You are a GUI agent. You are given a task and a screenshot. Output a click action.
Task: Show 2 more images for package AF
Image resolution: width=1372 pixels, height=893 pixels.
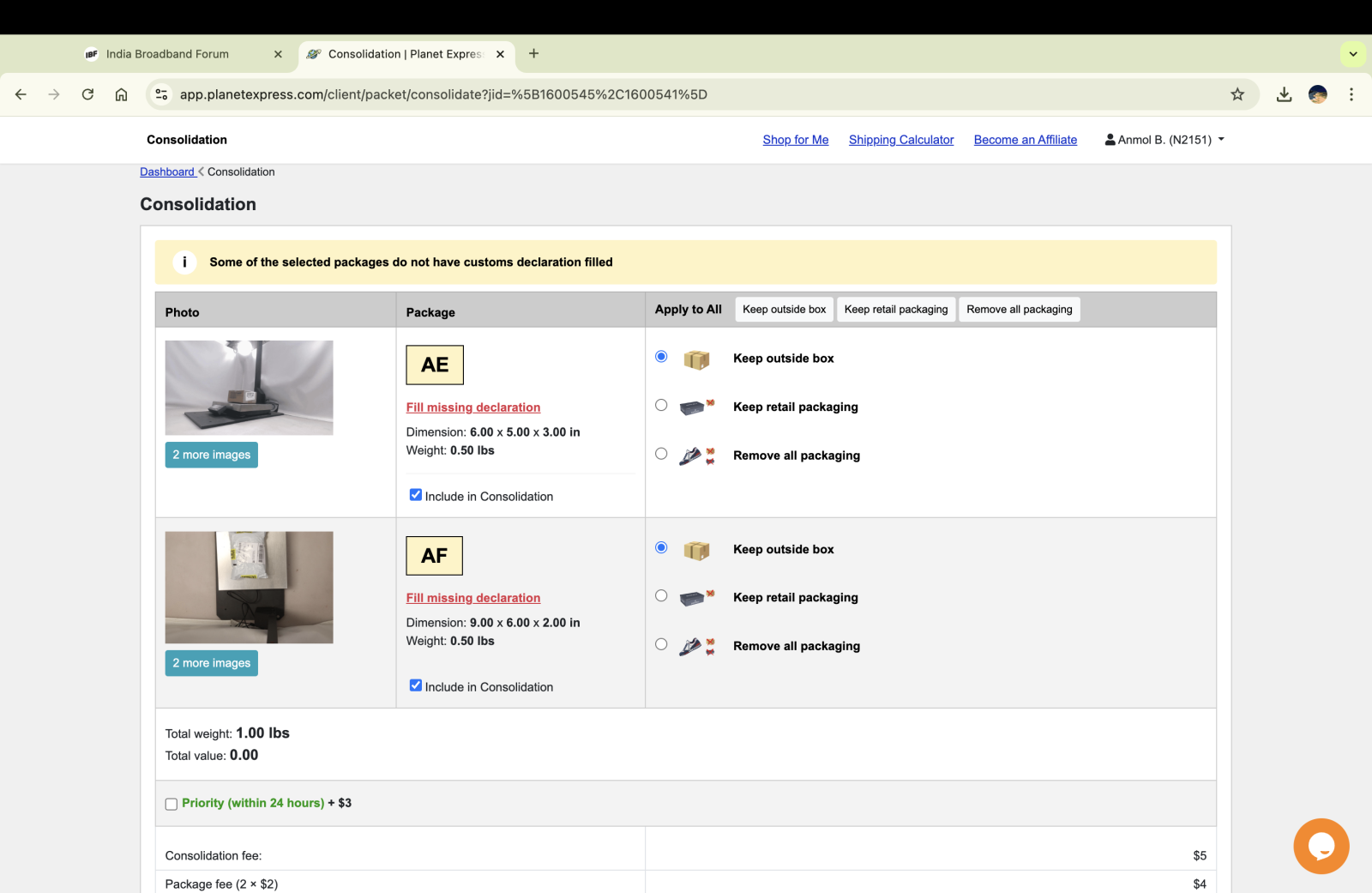tap(212, 663)
